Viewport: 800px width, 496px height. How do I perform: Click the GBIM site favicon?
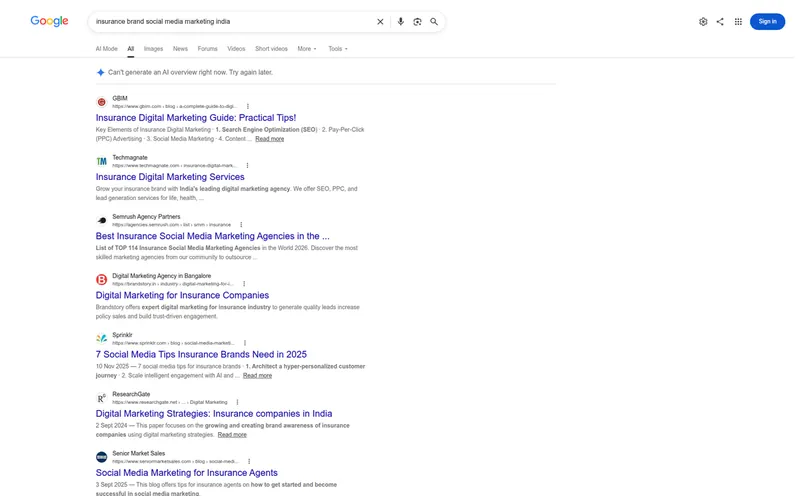point(102,102)
